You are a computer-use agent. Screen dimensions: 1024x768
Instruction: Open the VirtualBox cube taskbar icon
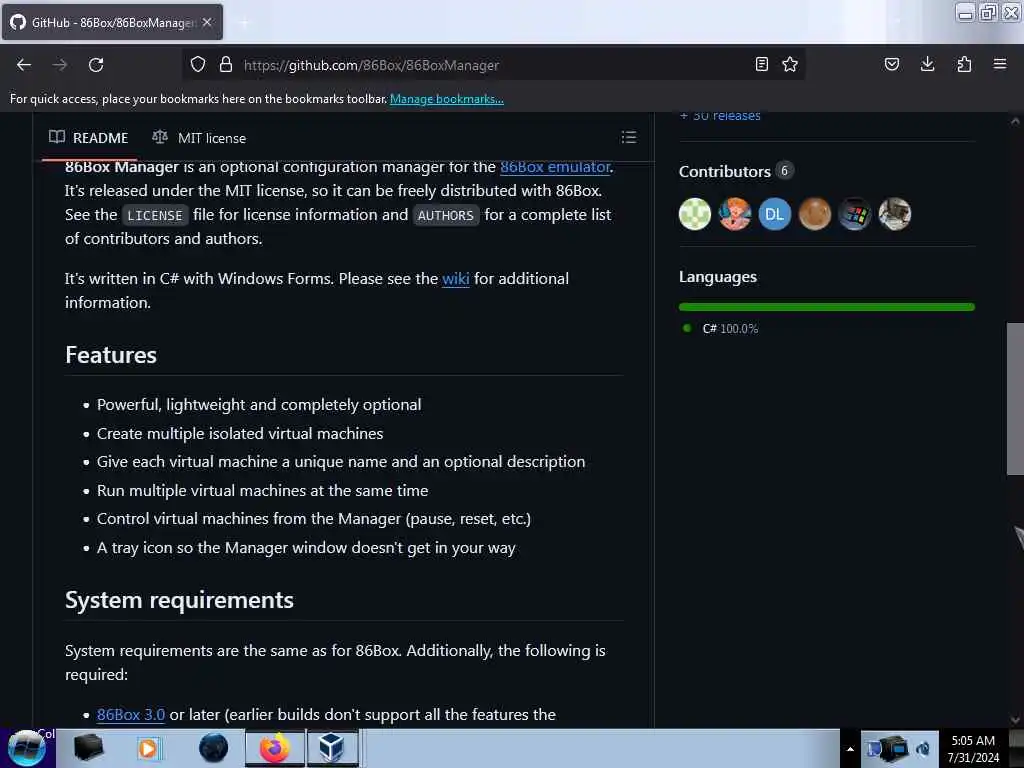332,748
